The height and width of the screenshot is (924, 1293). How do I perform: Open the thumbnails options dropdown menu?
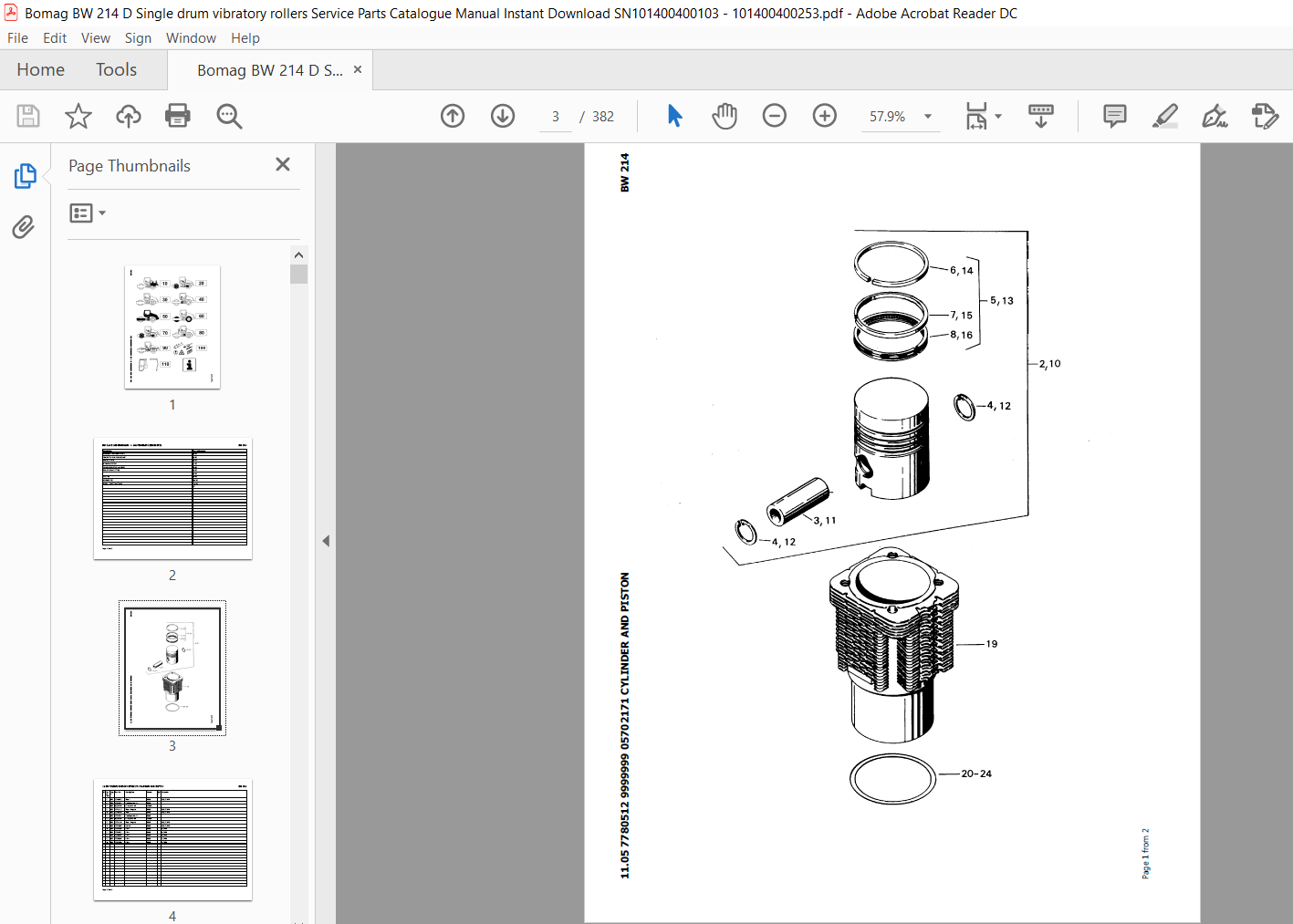(x=88, y=213)
